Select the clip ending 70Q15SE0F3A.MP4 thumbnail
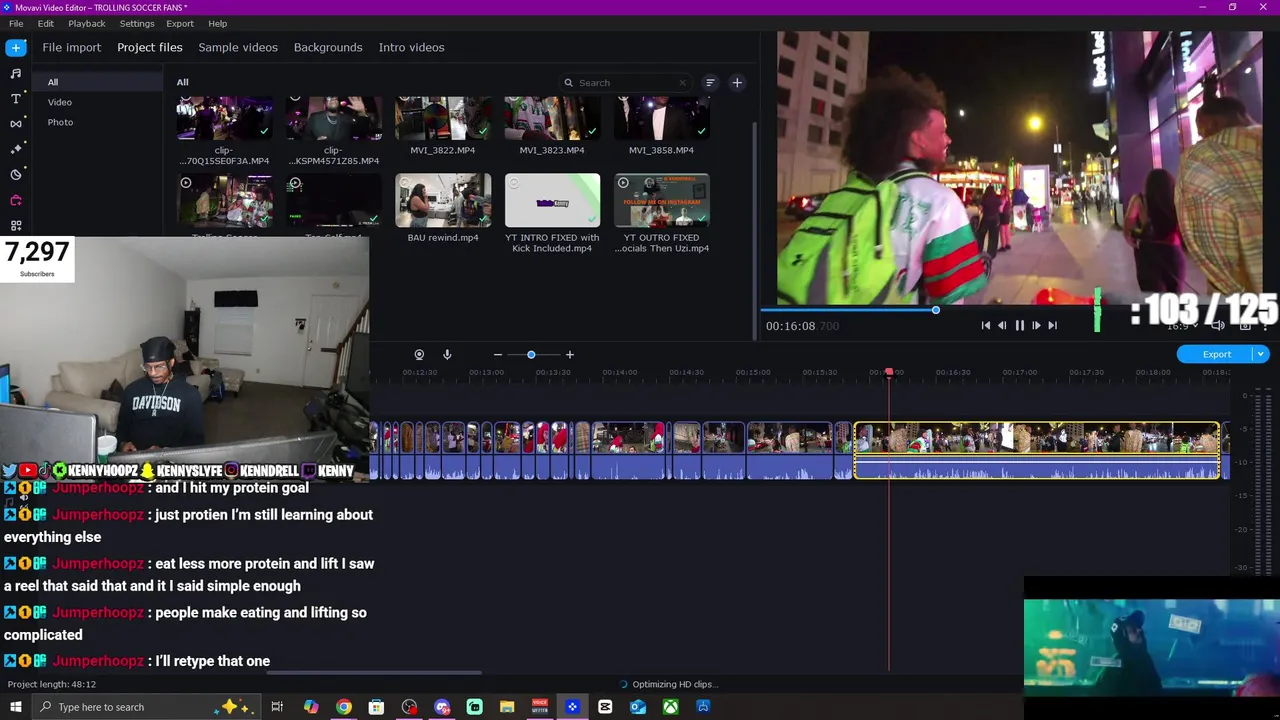1280x720 pixels. [224, 119]
